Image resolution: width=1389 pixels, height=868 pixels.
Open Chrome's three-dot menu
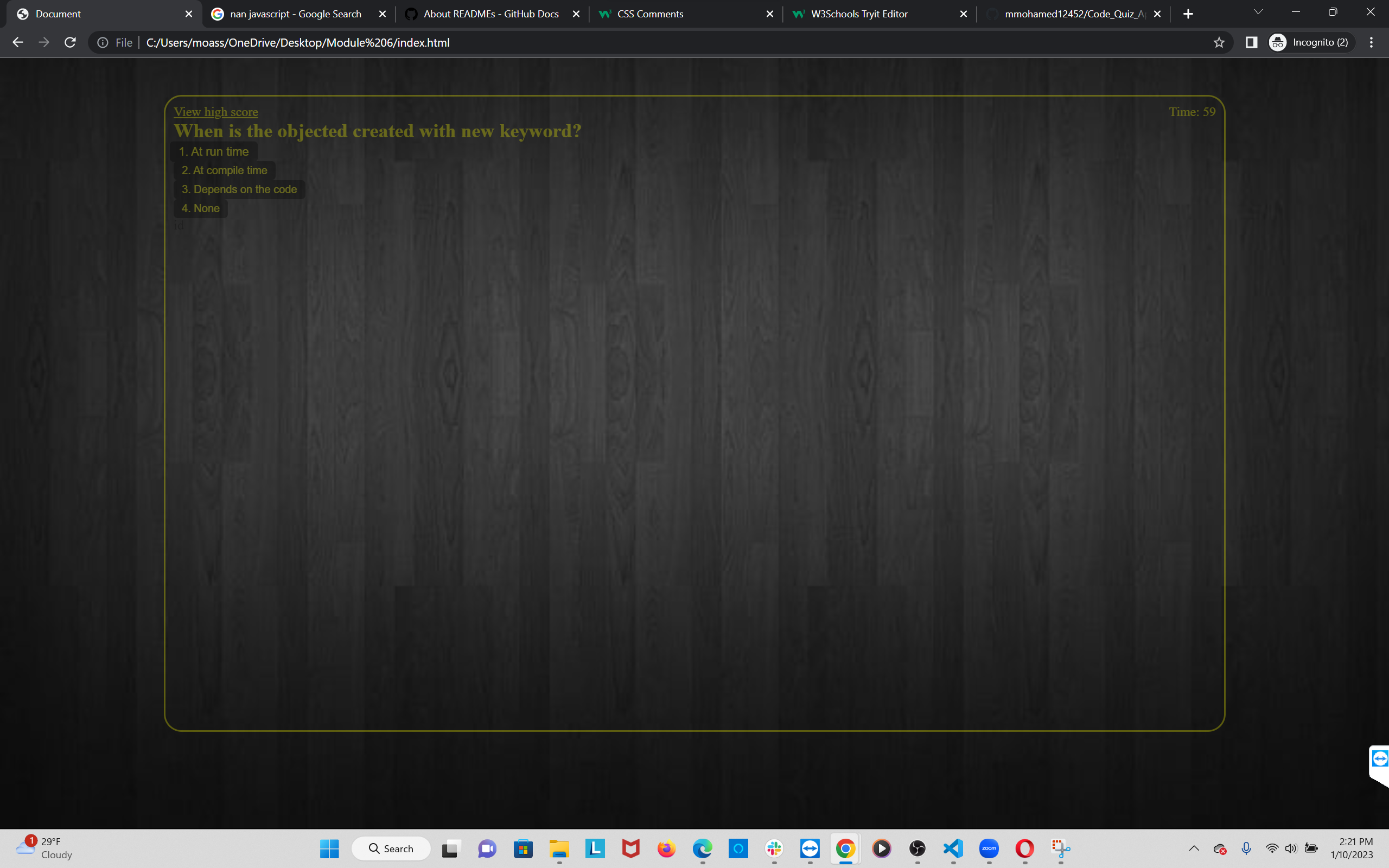(1371, 42)
